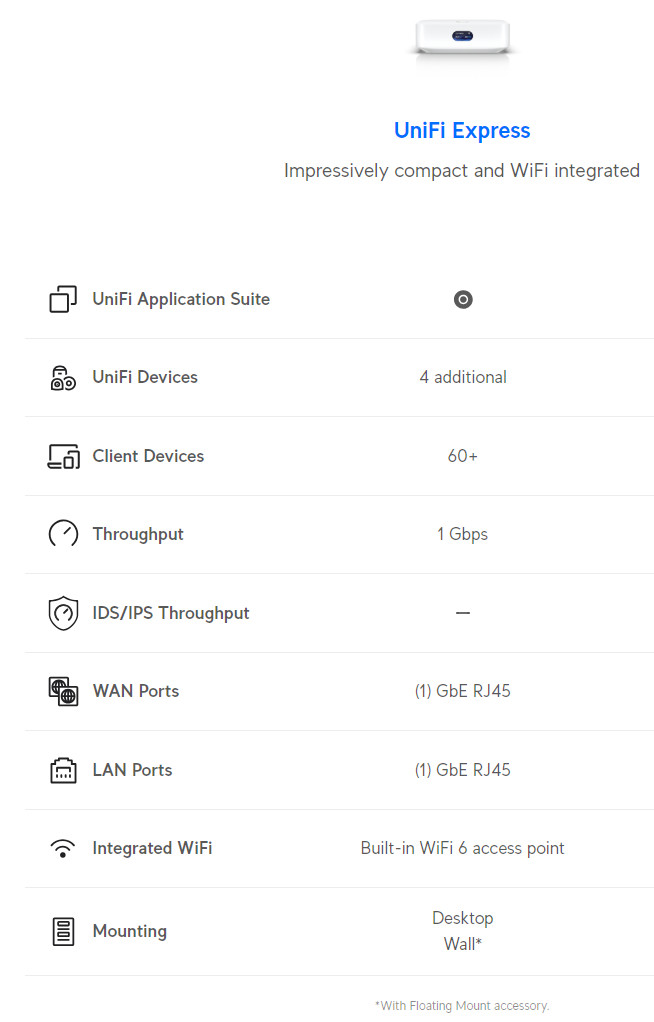Viewport: 654px width, 1022px height.
Task: Click the 'UniFi Application Suite' row label
Action: [x=181, y=299]
